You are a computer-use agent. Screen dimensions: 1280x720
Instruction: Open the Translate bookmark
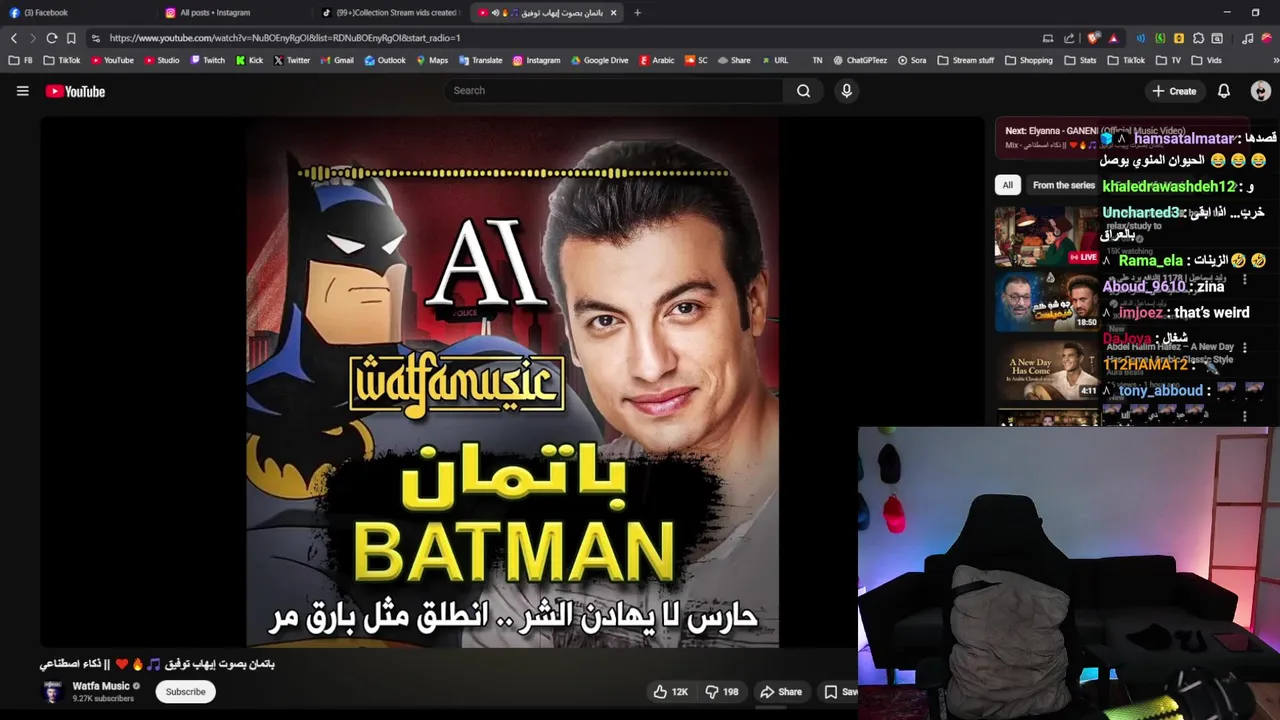[480, 60]
